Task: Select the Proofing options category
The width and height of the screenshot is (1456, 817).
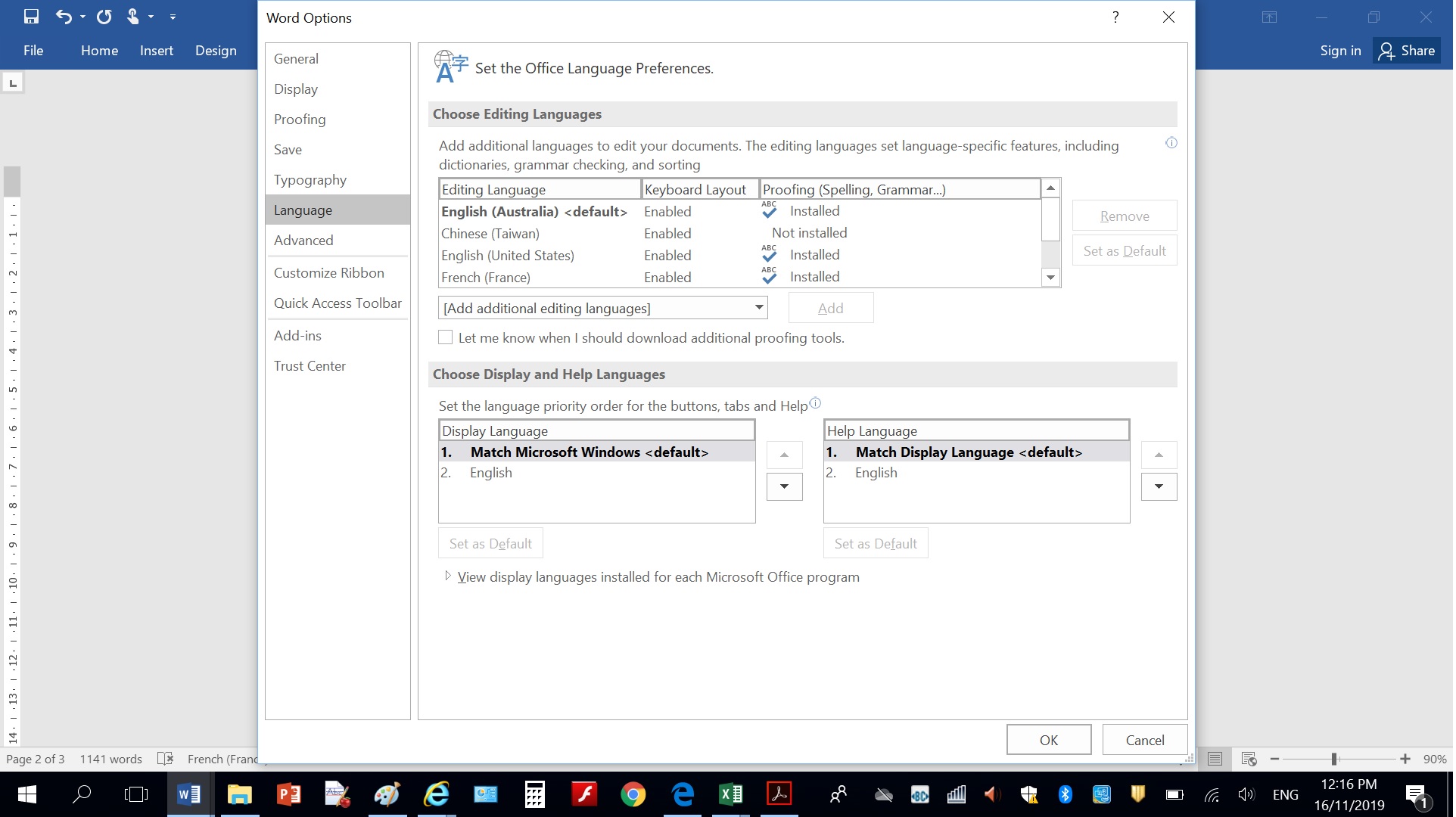Action: click(x=300, y=120)
